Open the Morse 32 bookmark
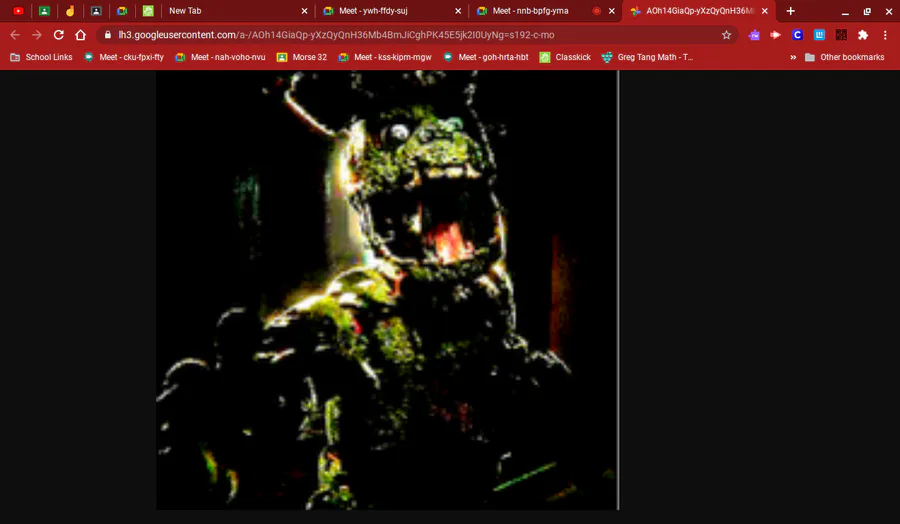This screenshot has width=900, height=524. (302, 57)
